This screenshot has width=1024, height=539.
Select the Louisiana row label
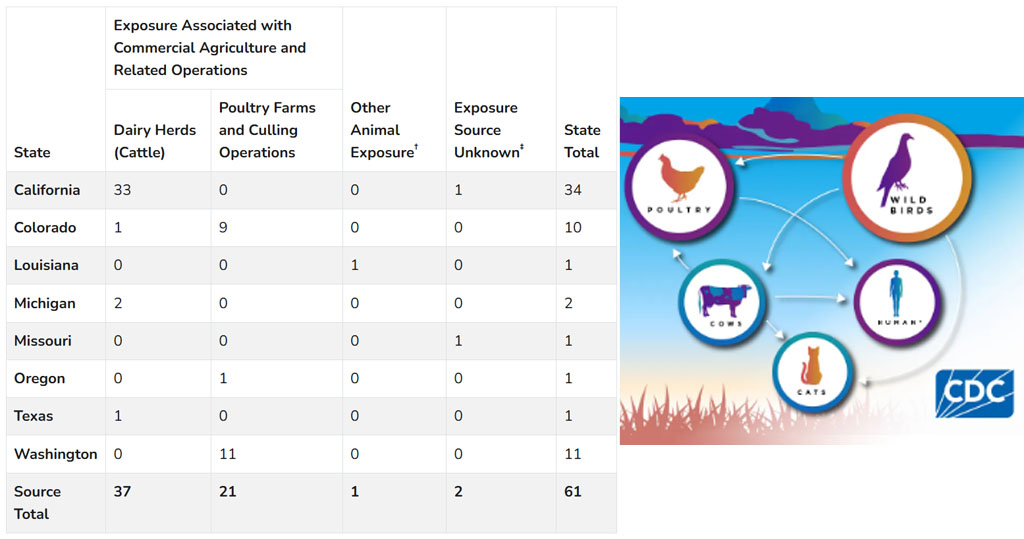point(45,265)
